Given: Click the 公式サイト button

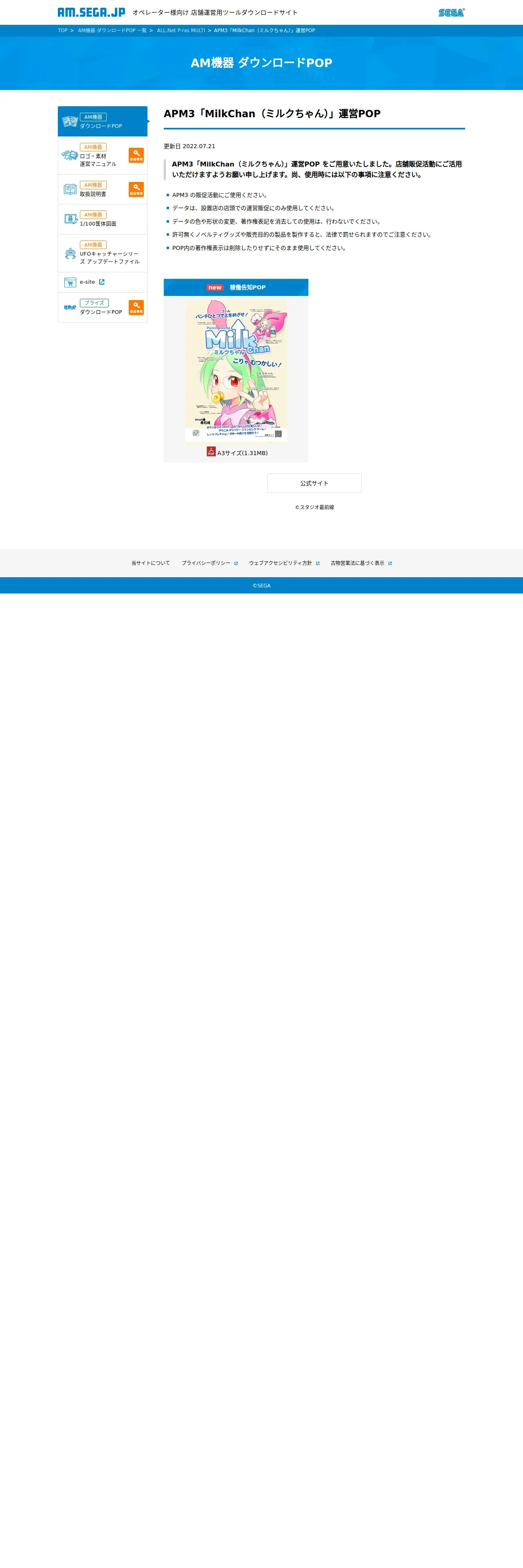Looking at the screenshot, I should [314, 483].
